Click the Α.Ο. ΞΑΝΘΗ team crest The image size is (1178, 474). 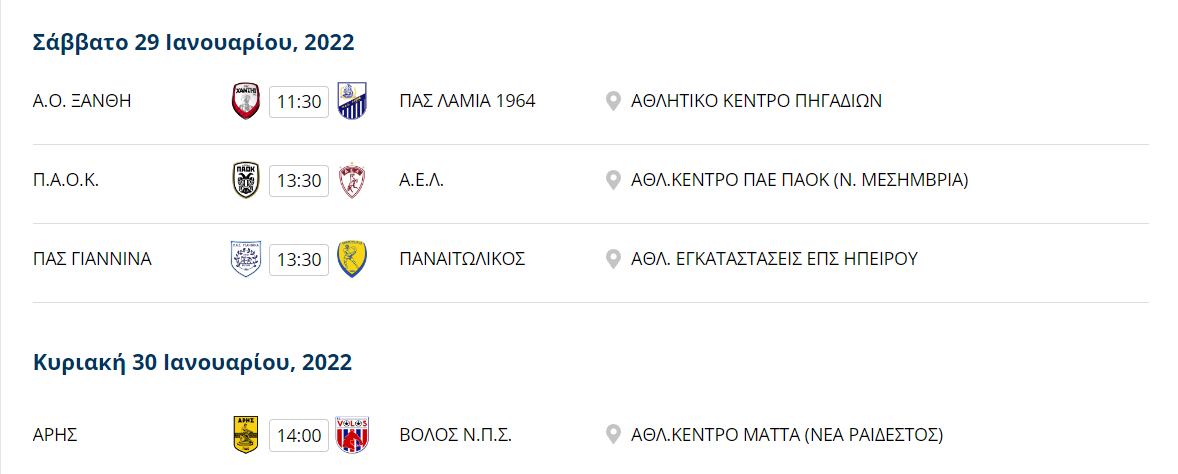click(246, 101)
